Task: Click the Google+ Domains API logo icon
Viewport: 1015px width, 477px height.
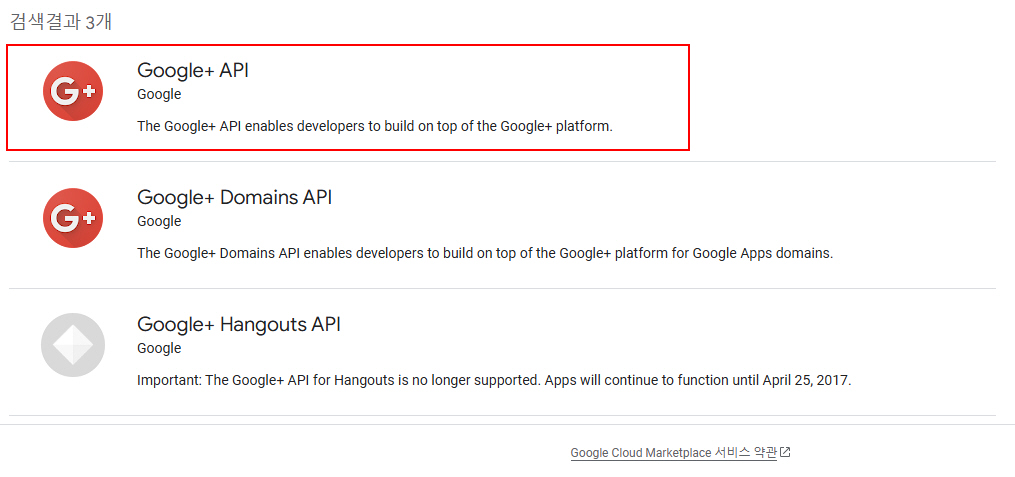Action: (73, 218)
